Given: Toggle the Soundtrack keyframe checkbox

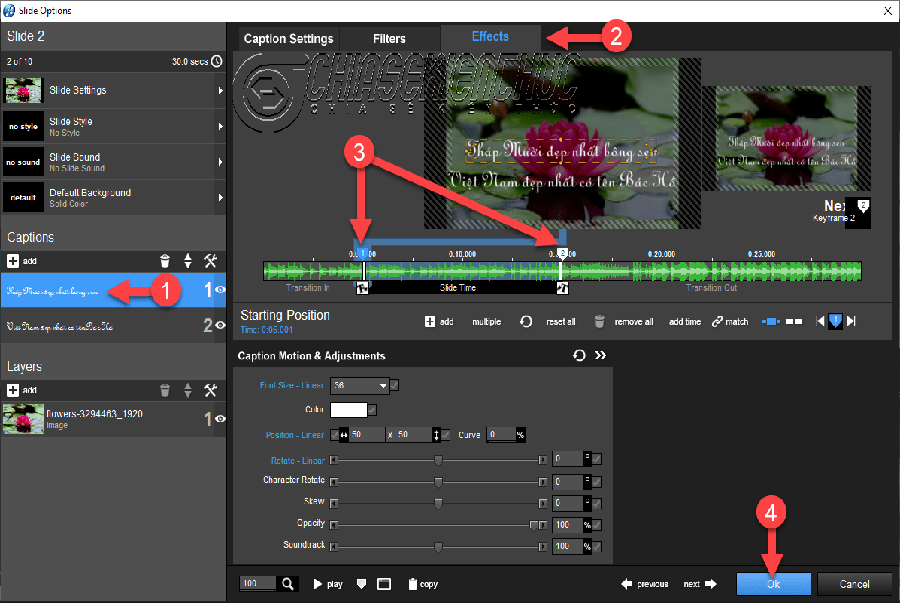Looking at the screenshot, I should (597, 547).
